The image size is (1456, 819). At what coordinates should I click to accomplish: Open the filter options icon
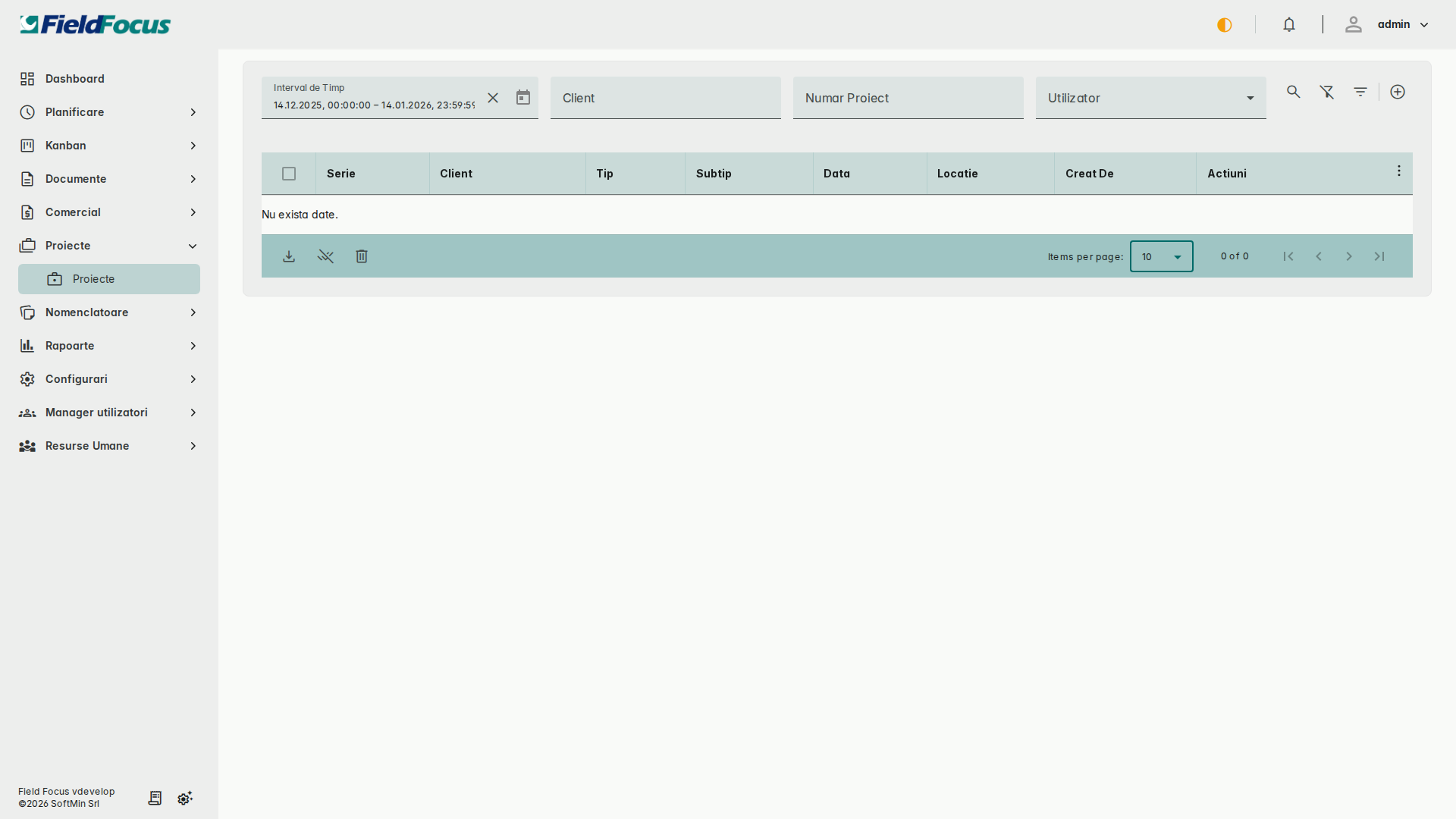point(1360,92)
